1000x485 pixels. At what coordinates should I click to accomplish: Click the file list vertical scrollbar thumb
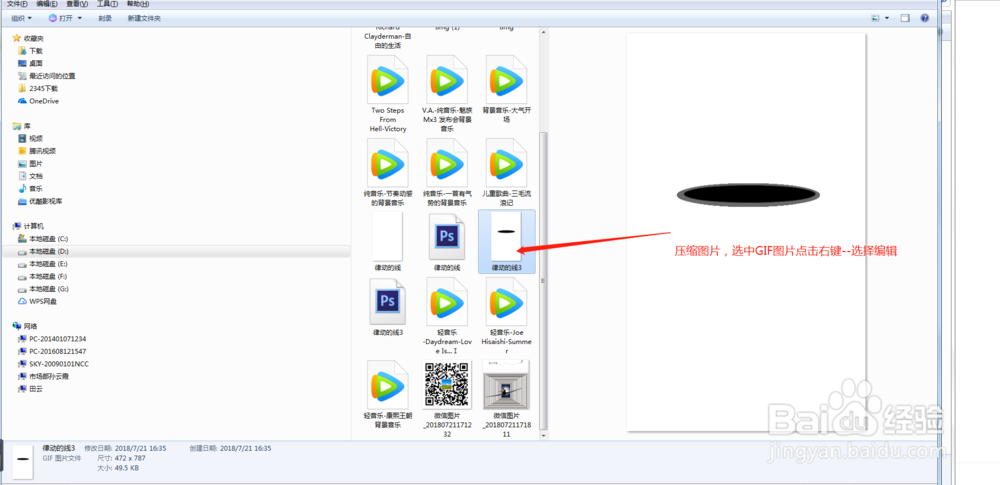point(543,281)
